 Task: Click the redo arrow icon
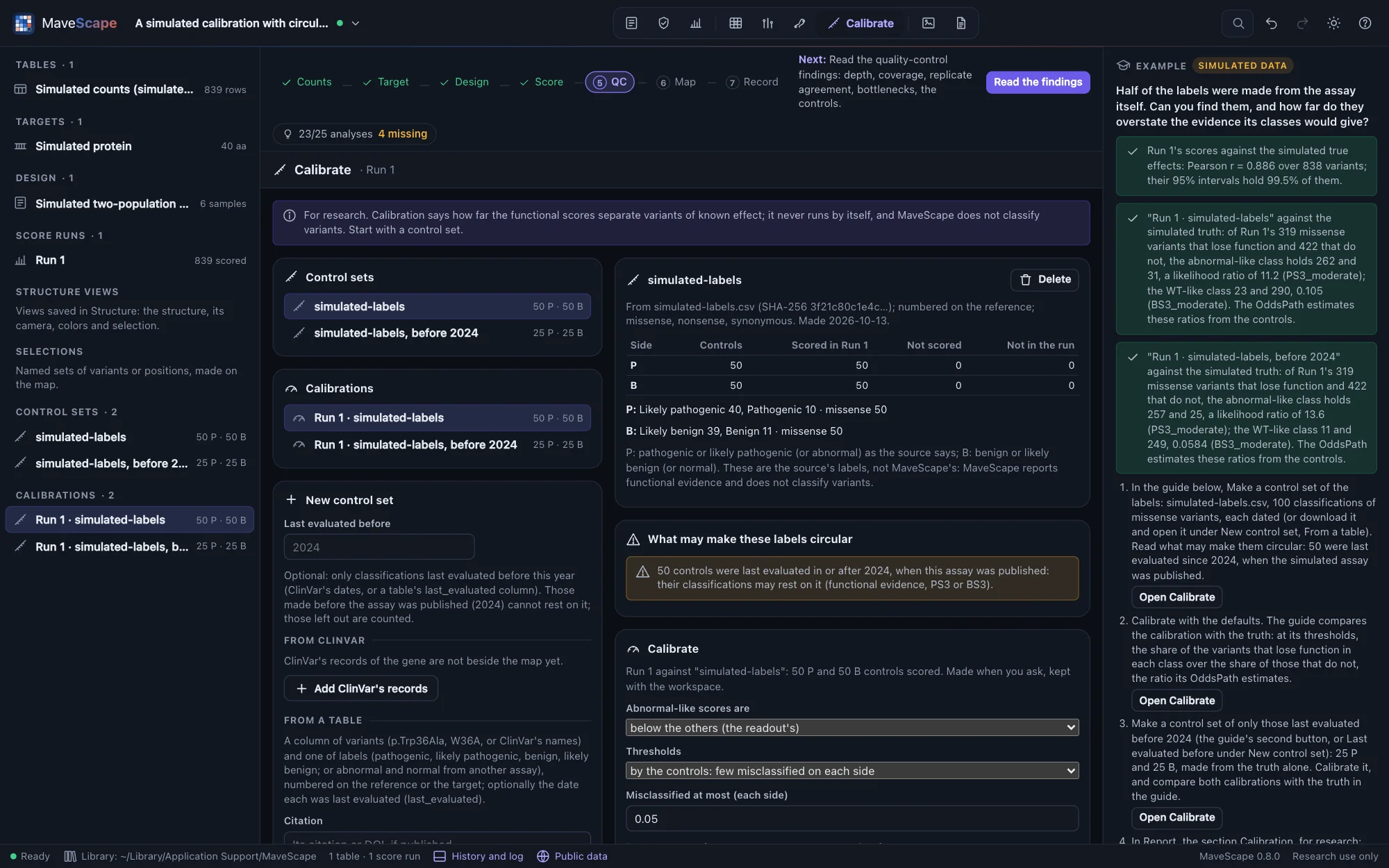click(1302, 23)
